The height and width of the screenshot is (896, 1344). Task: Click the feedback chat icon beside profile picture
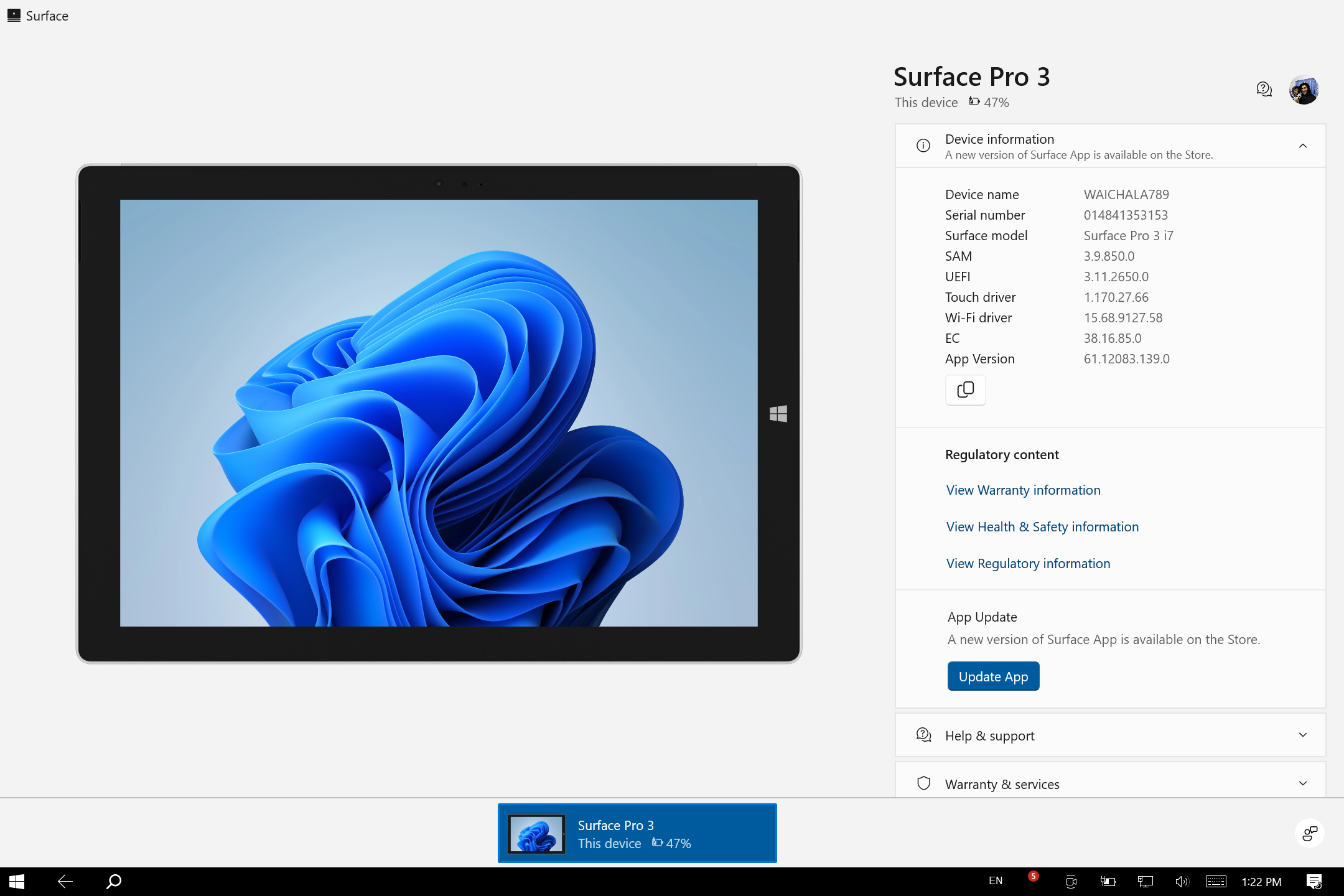(1264, 90)
